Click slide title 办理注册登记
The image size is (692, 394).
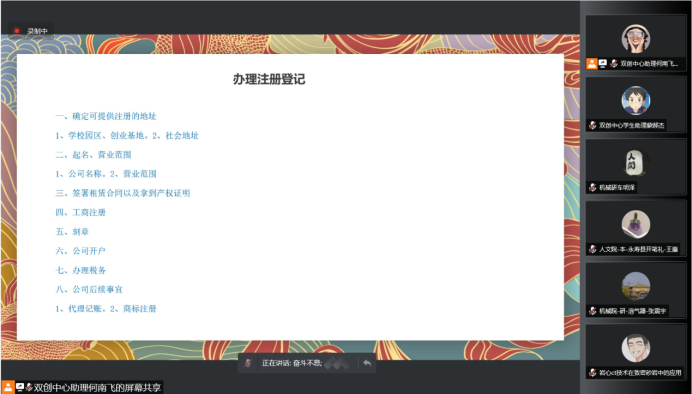tap(269, 79)
